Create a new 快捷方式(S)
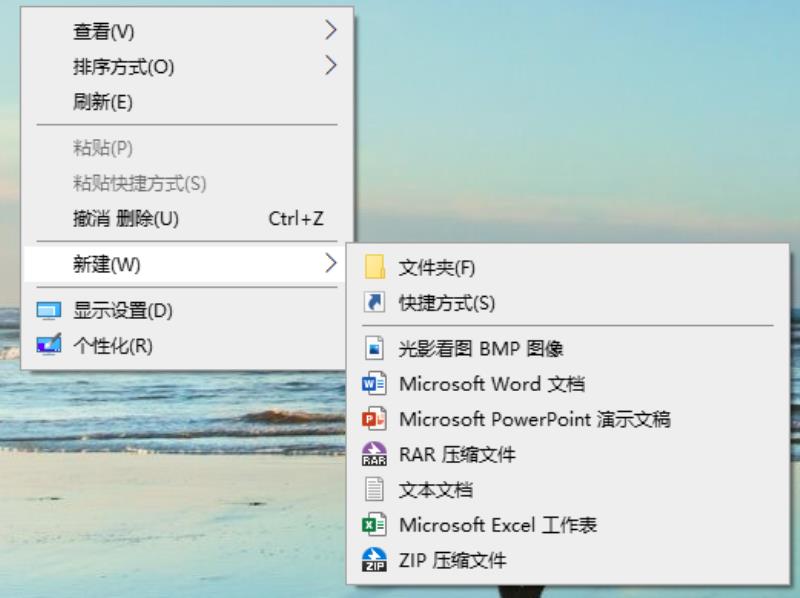Screen dimensions: 800x598 (568, 302)
